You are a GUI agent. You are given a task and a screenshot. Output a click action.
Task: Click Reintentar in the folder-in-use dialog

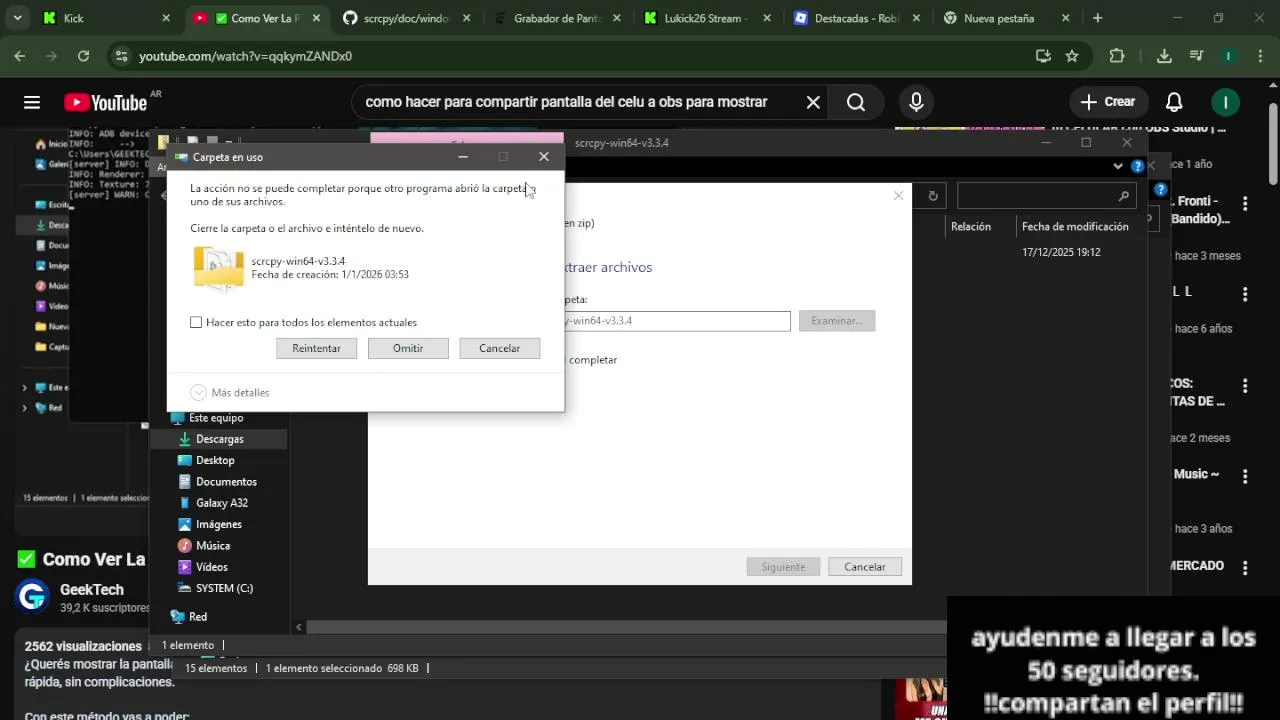[316, 348]
